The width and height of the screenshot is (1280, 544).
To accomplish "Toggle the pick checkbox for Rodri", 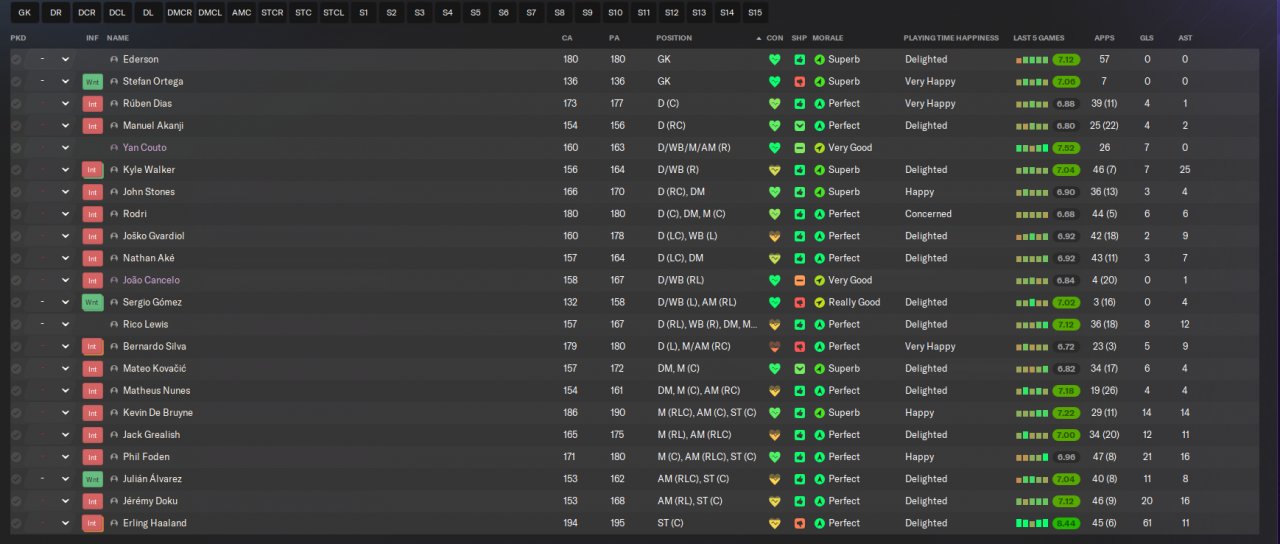I will point(16,214).
